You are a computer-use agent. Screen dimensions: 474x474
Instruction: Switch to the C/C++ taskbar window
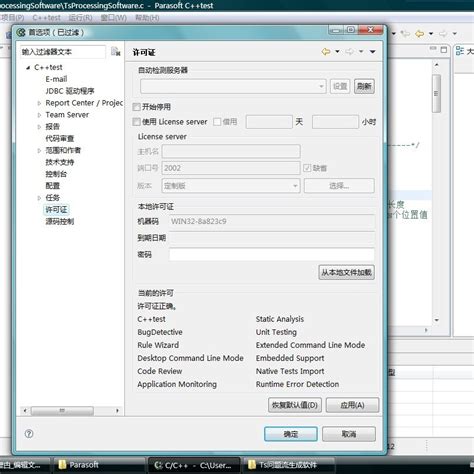tap(194, 465)
